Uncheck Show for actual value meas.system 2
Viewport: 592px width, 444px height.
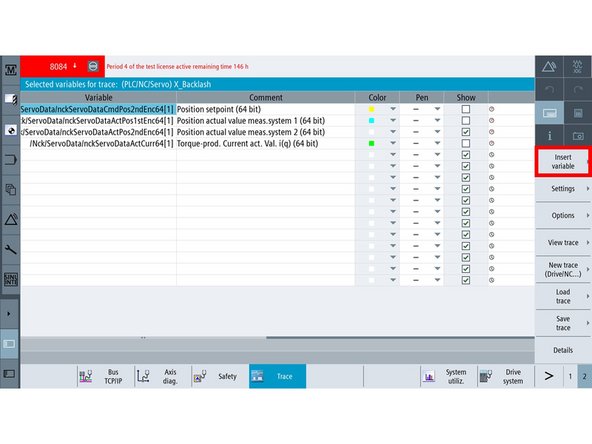[x=466, y=132]
